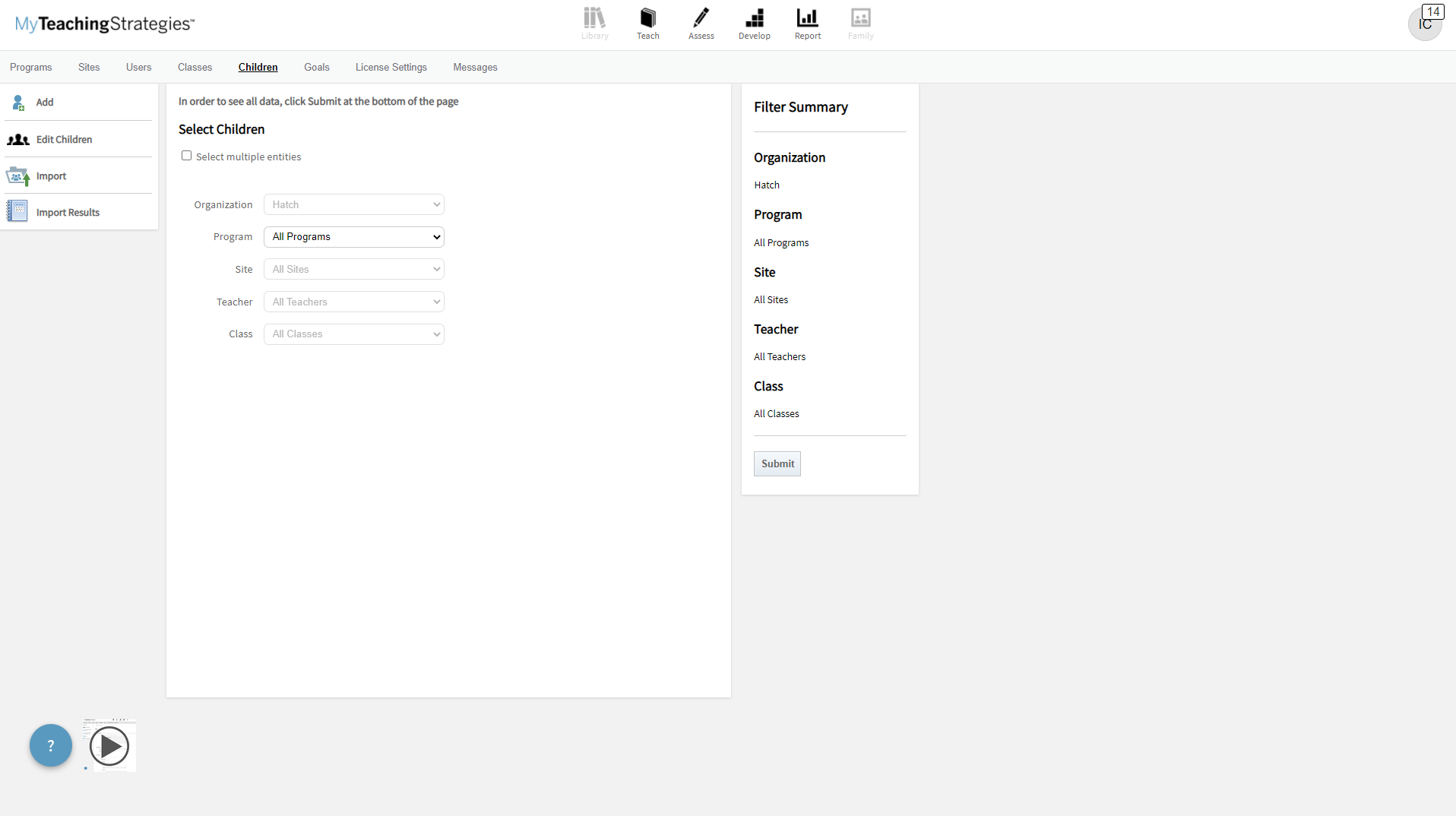
Task: Expand the Program dropdown
Action: point(353,237)
